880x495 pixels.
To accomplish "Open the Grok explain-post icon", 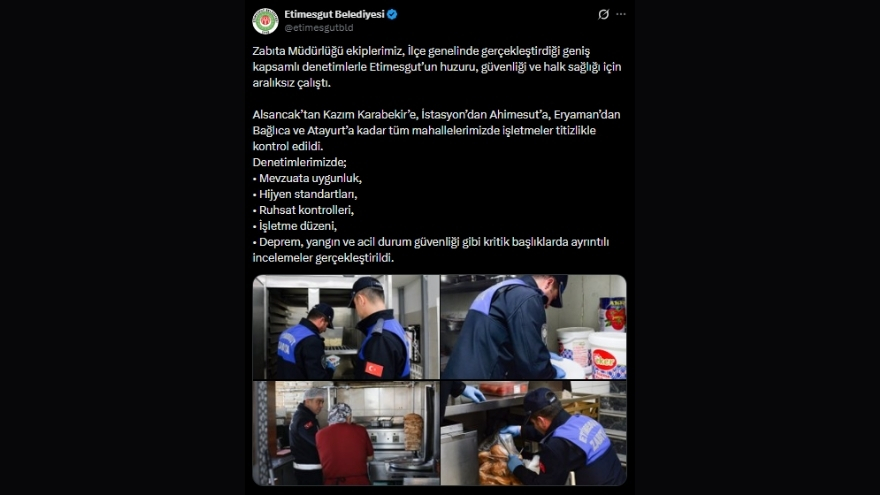I will pyautogui.click(x=603, y=15).
